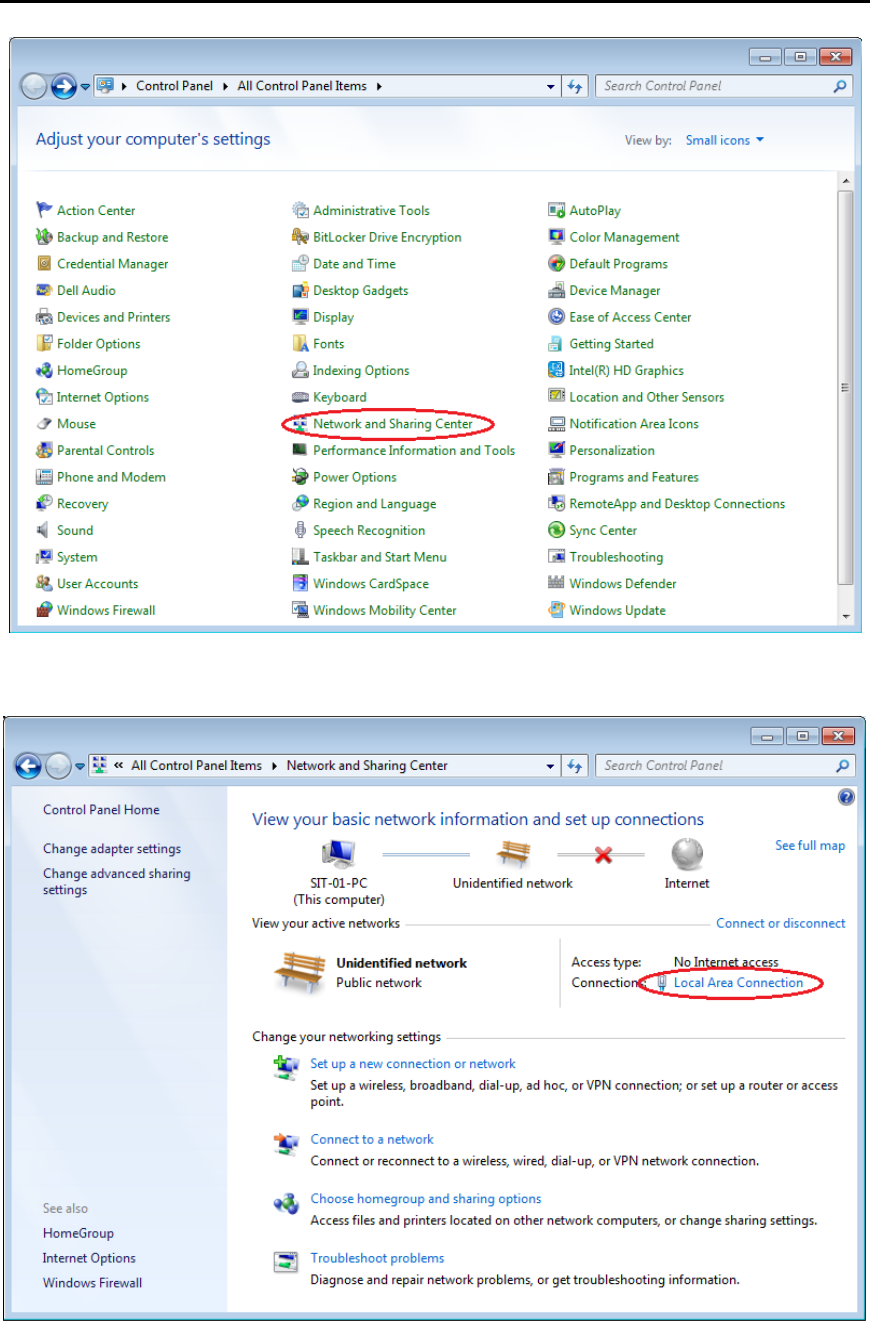Open the Date and Time icon
This screenshot has height=1322, width=870.
click(x=300, y=264)
